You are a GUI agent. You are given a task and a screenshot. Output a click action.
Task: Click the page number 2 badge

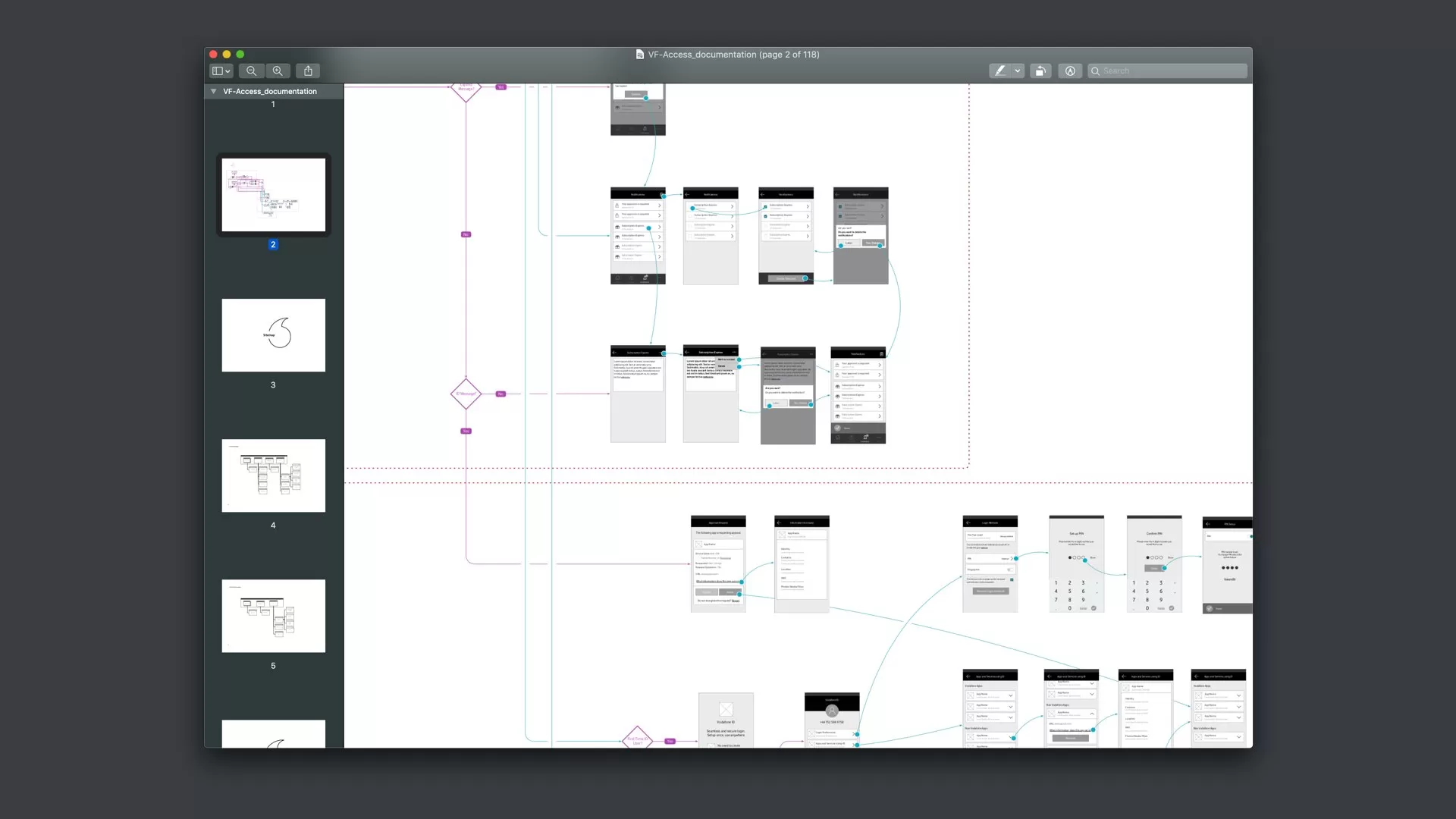[x=273, y=244]
